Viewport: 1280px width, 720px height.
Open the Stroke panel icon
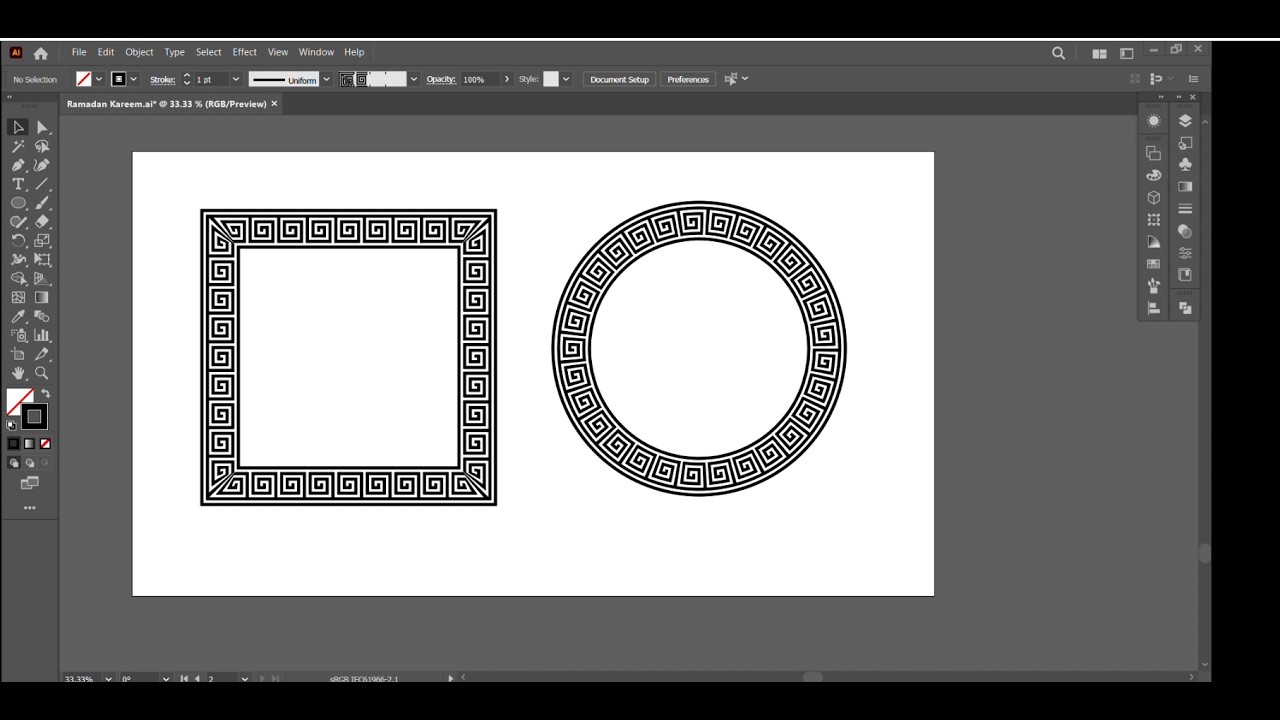tap(1185, 209)
